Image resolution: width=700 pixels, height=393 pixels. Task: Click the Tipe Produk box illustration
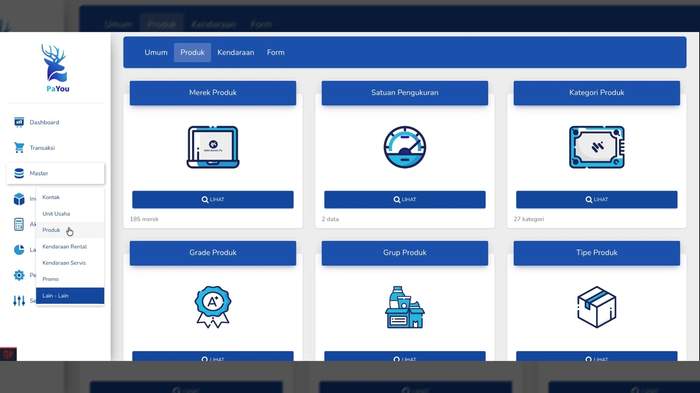[x=596, y=307]
